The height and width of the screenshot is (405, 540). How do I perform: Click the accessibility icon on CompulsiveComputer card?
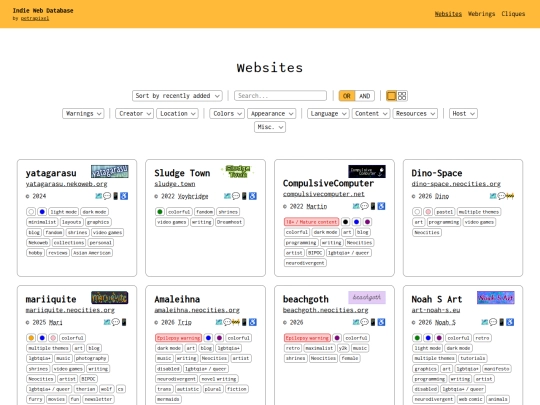pos(381,206)
